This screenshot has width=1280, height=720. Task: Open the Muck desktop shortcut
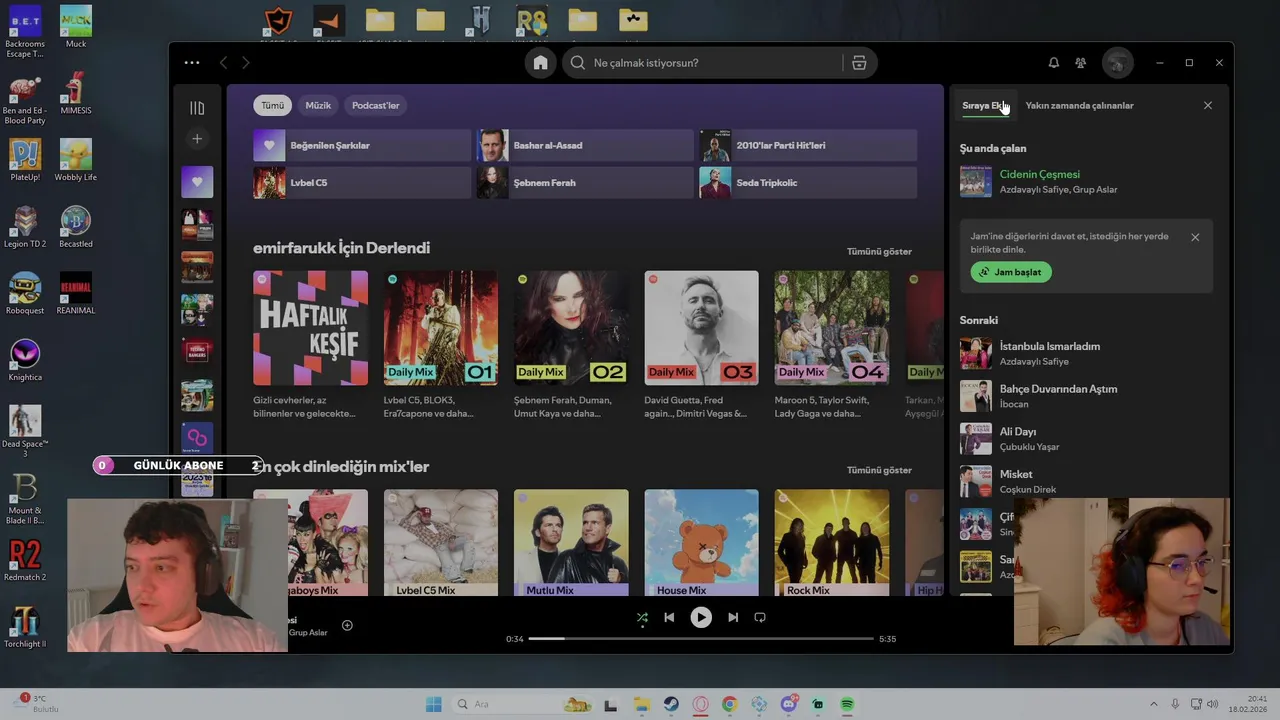76,26
